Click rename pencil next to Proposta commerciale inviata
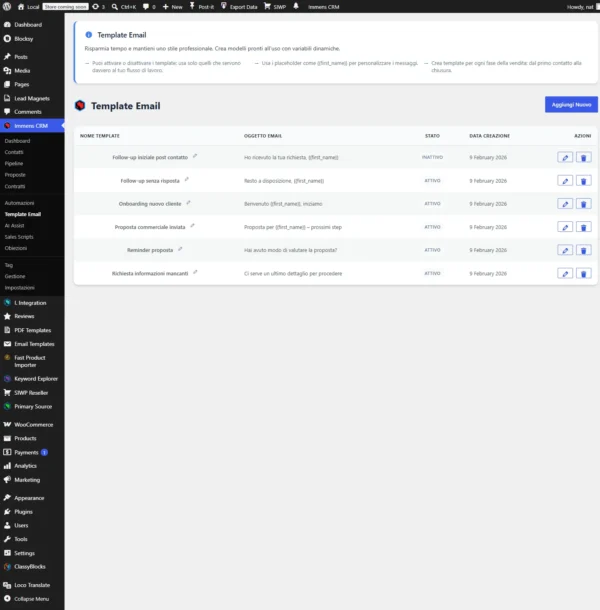 coord(192,226)
